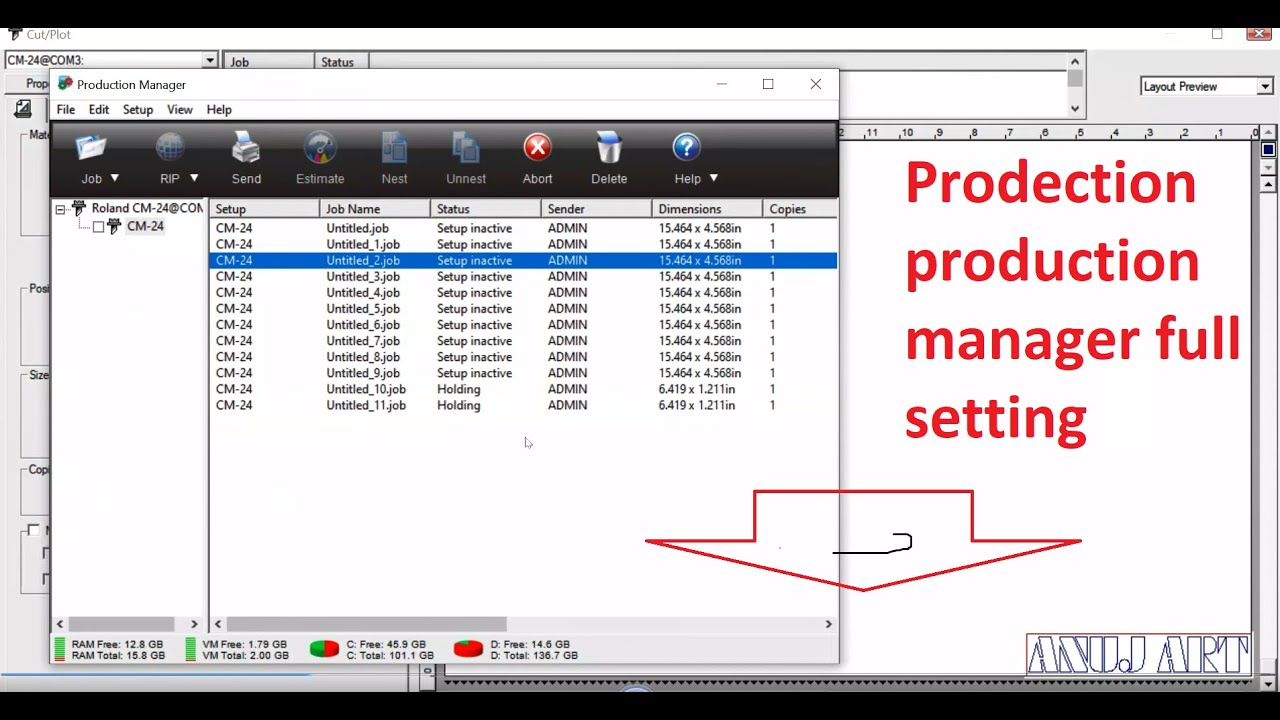The width and height of the screenshot is (1280, 720).
Task: Select the Untitled_8.job row
Action: click(524, 356)
